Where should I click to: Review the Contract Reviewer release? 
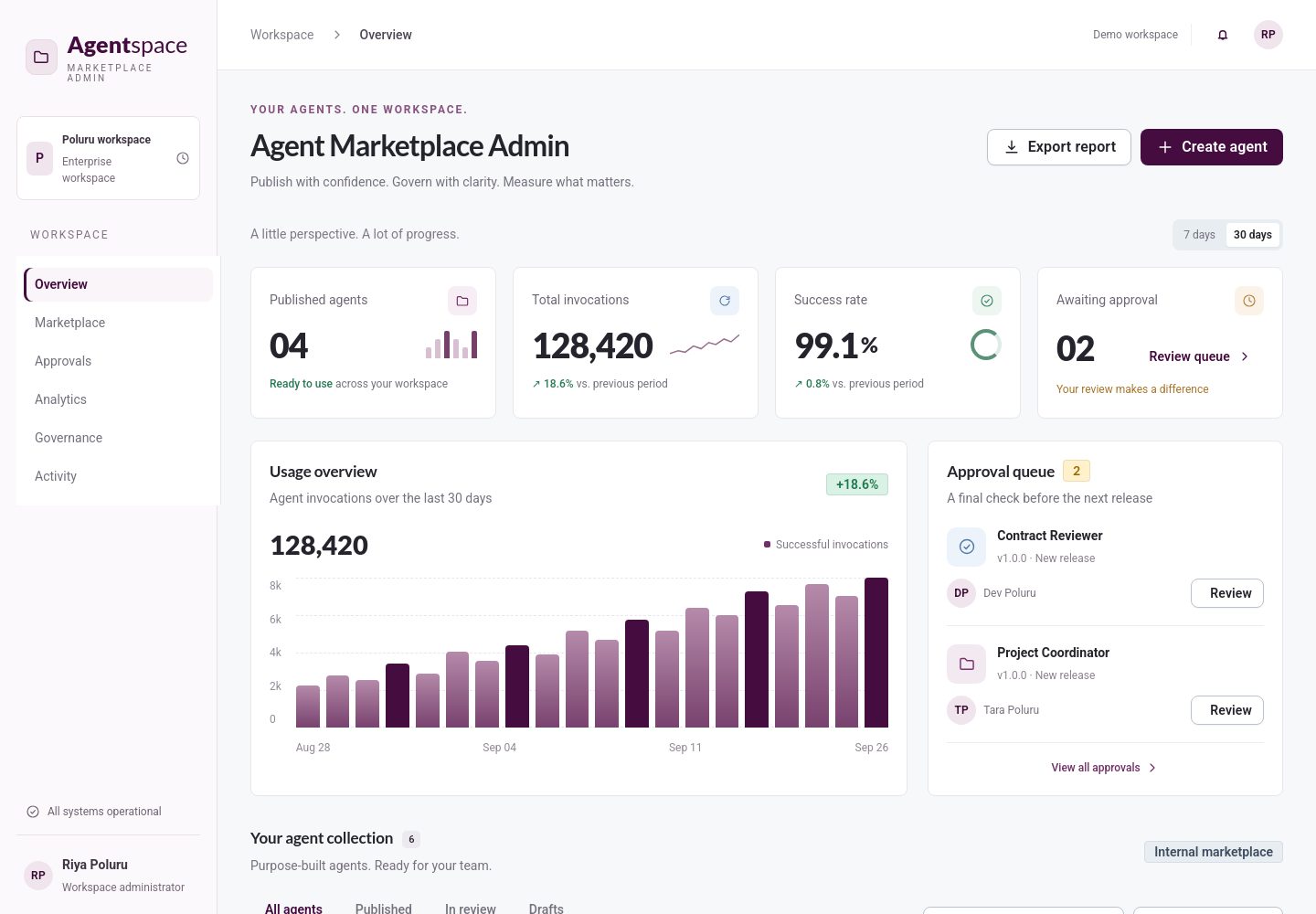pyautogui.click(x=1227, y=593)
